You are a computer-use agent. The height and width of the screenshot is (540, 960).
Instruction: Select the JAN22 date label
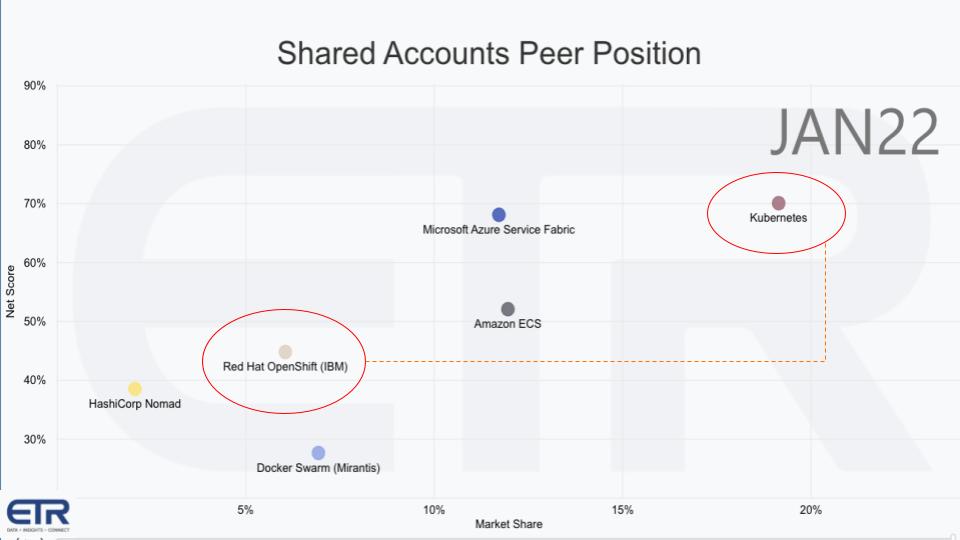pos(854,133)
